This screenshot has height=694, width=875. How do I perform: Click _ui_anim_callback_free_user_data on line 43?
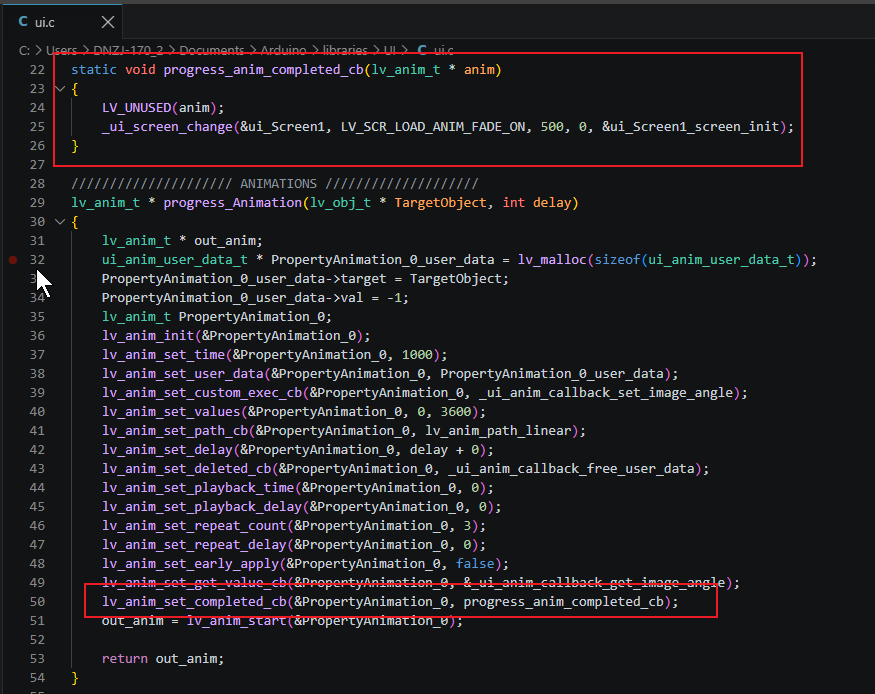[571, 469]
